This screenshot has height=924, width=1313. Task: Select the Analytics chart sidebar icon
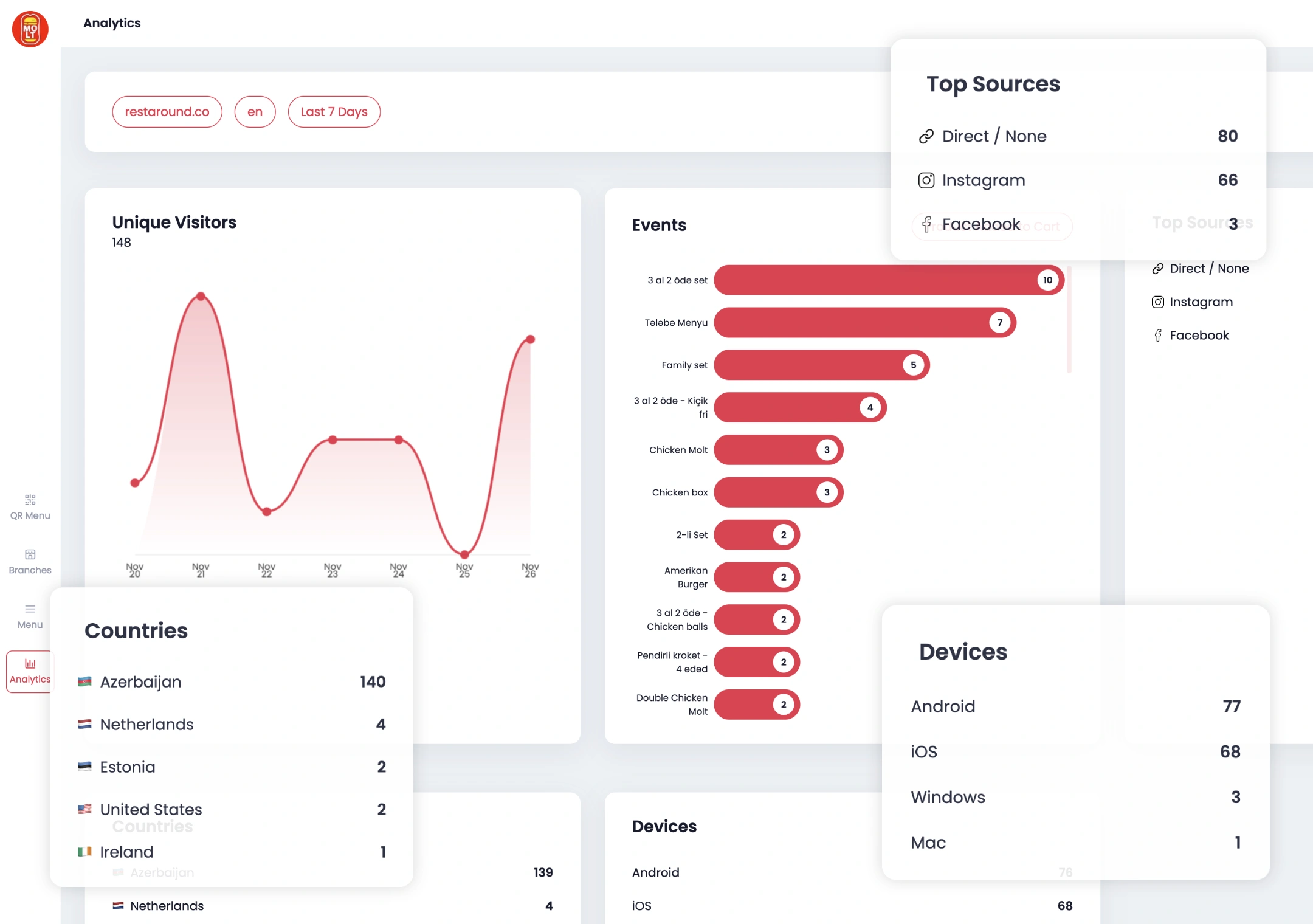tap(30, 664)
